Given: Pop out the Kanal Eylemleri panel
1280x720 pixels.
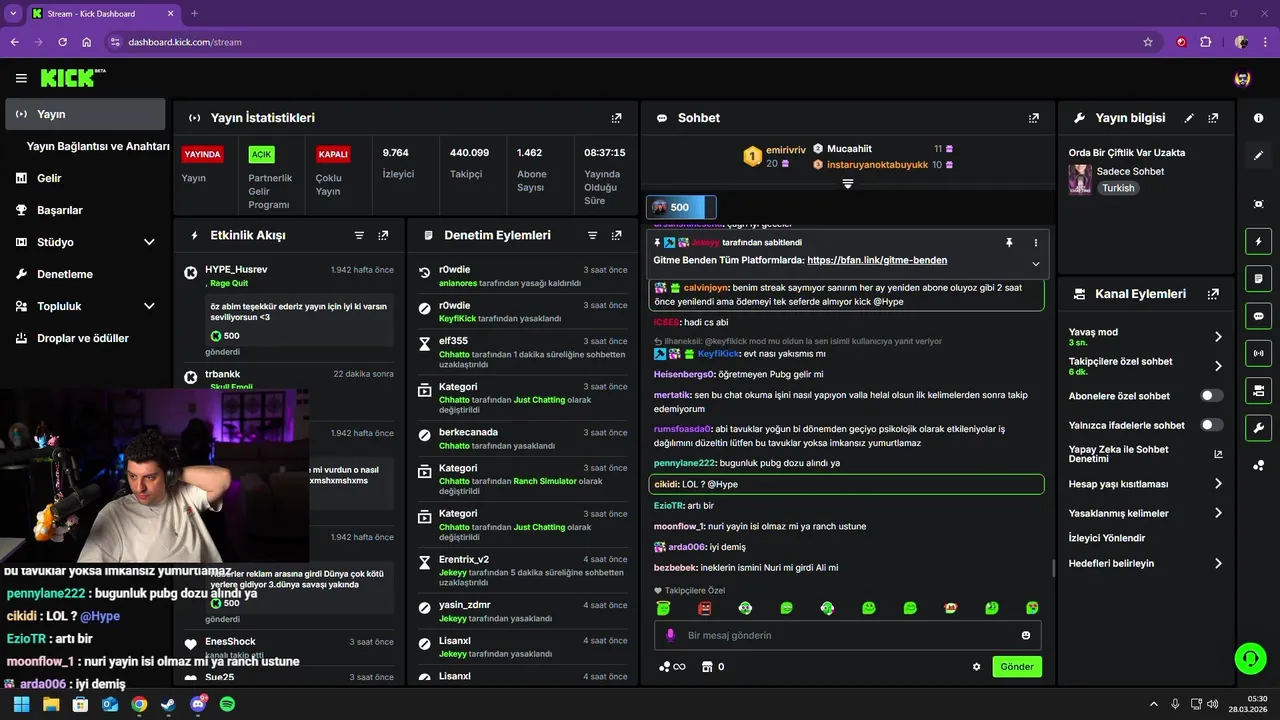Looking at the screenshot, I should point(1213,294).
